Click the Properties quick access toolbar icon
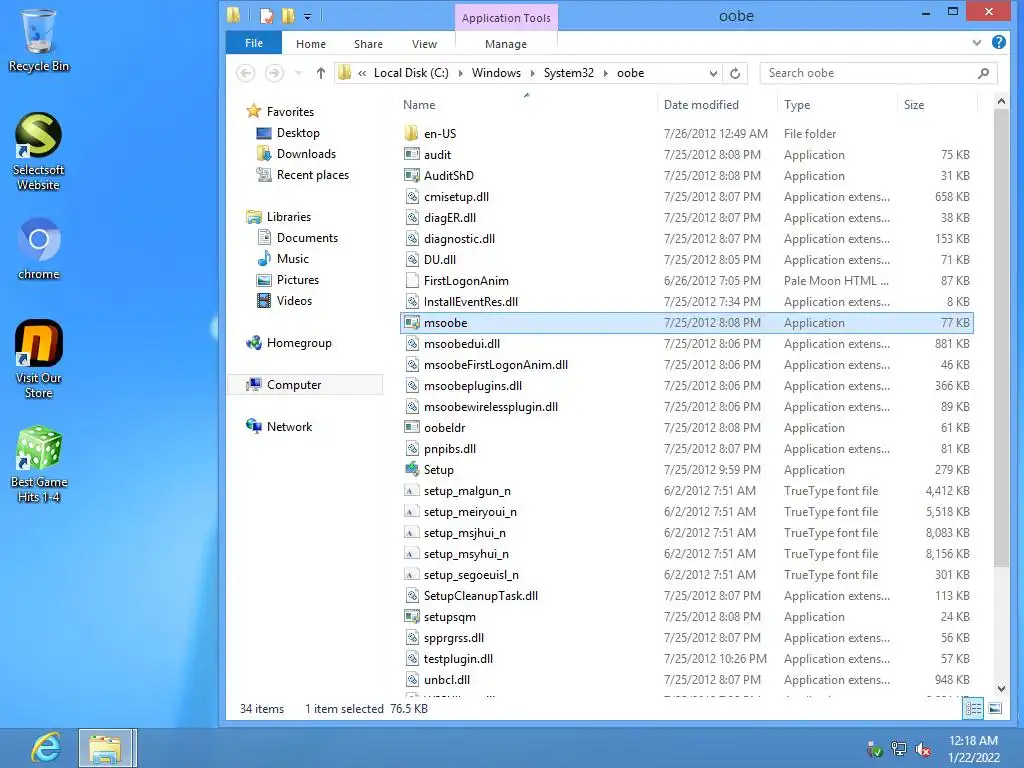This screenshot has width=1024, height=768. coord(266,16)
